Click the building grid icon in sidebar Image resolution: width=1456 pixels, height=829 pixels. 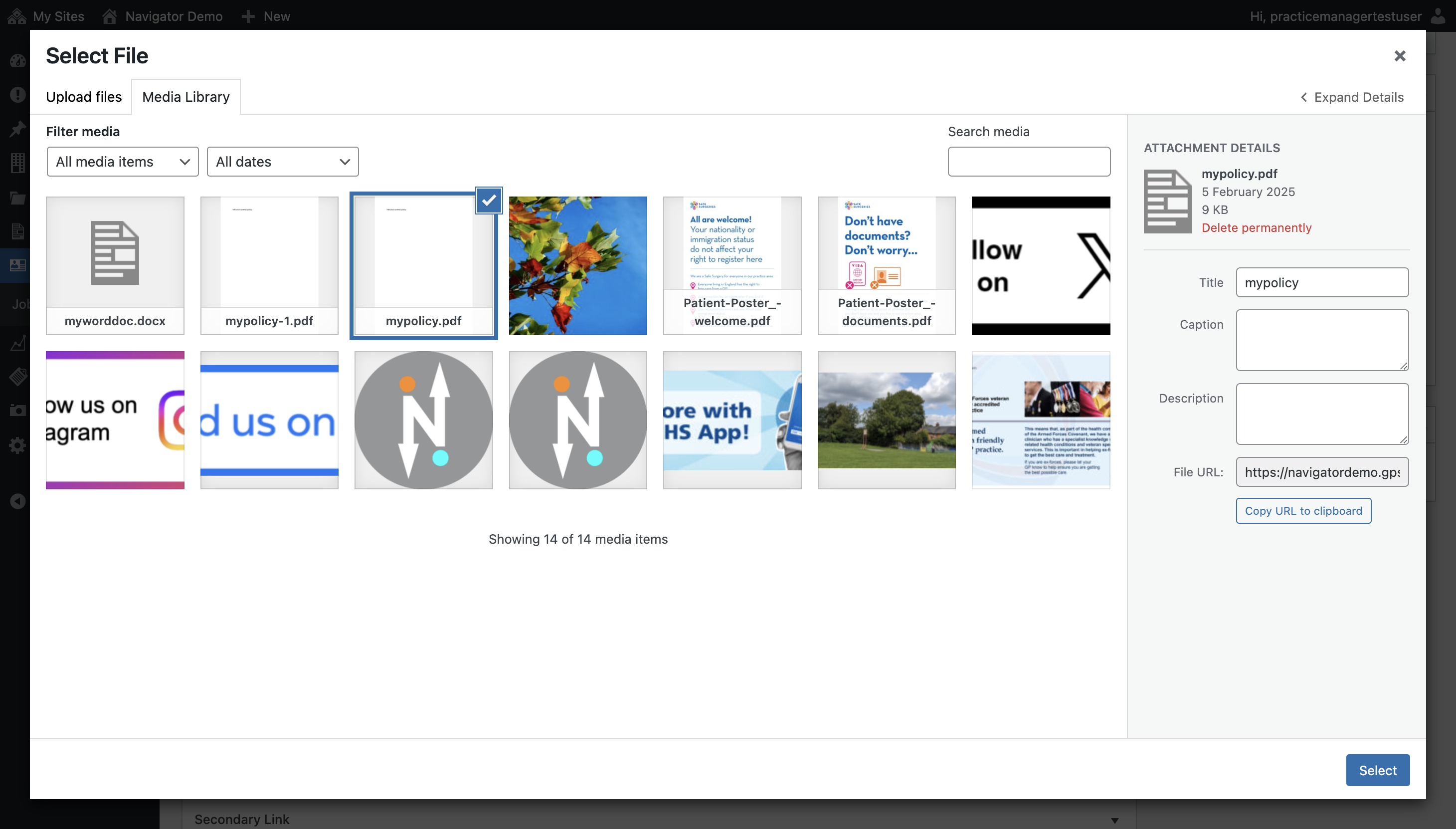(x=17, y=164)
